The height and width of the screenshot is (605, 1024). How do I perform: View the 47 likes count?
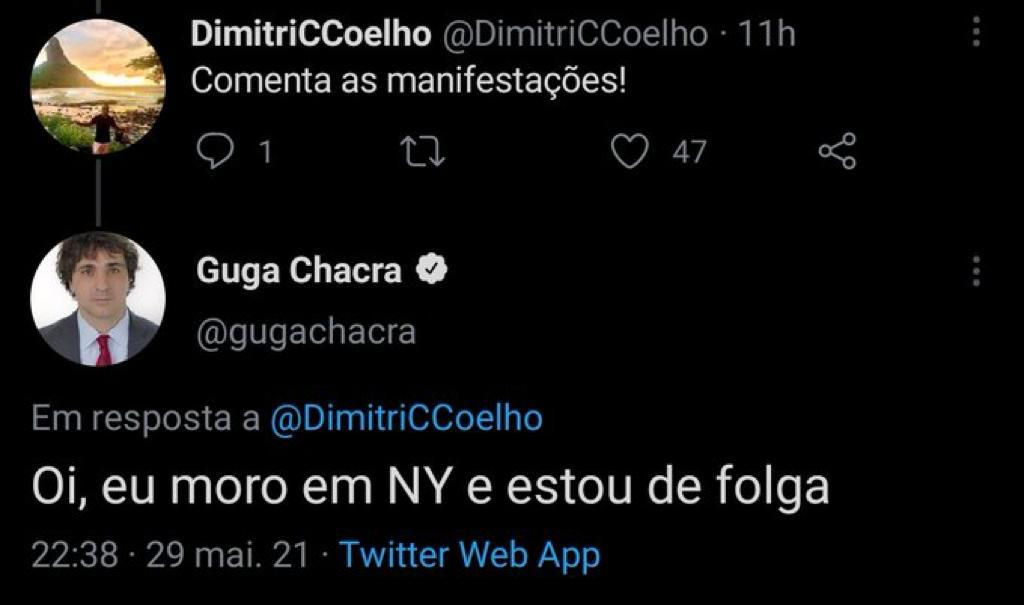click(x=688, y=152)
